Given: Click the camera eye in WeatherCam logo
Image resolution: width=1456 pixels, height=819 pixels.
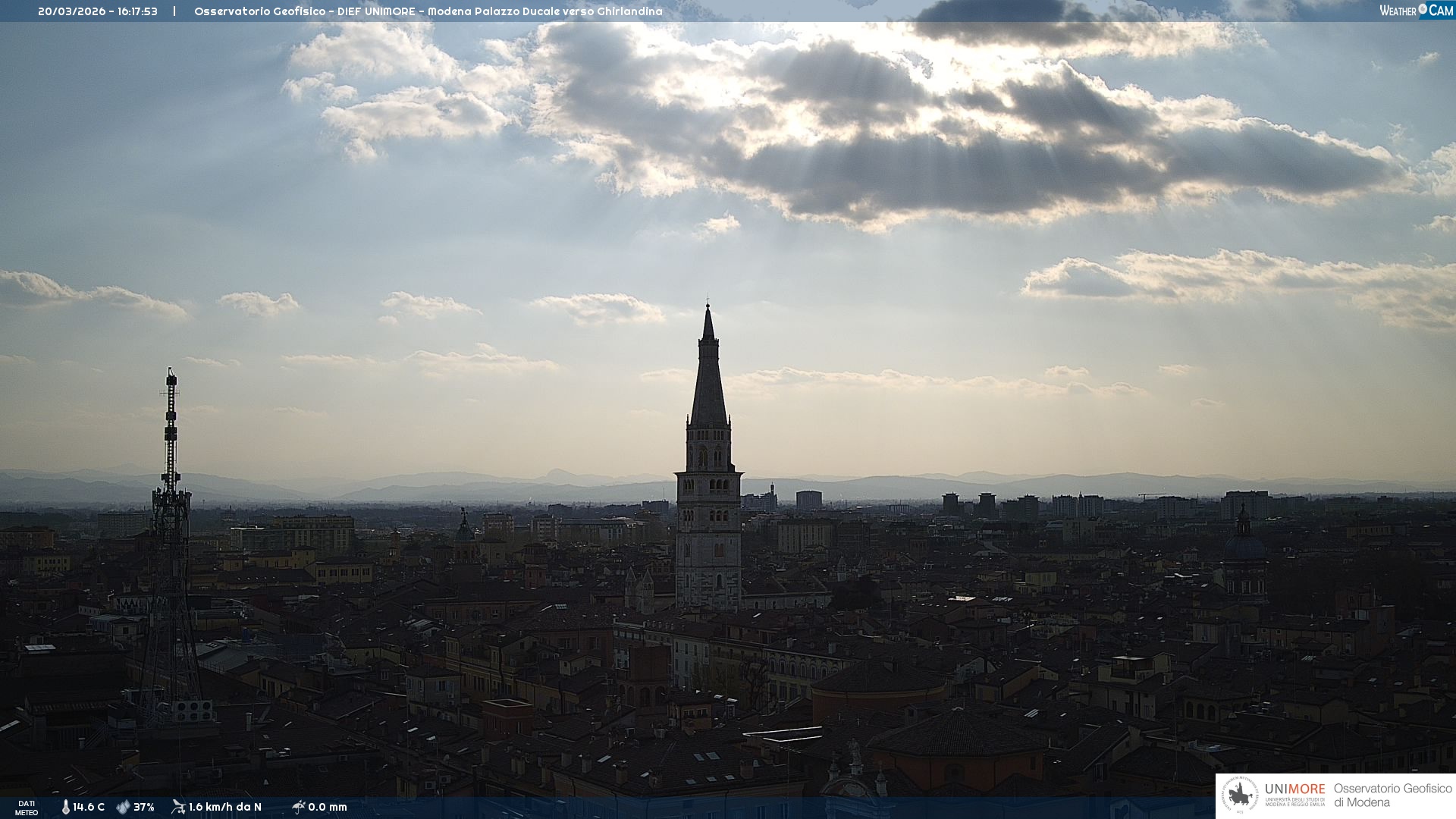Looking at the screenshot, I should (x=1423, y=9).
